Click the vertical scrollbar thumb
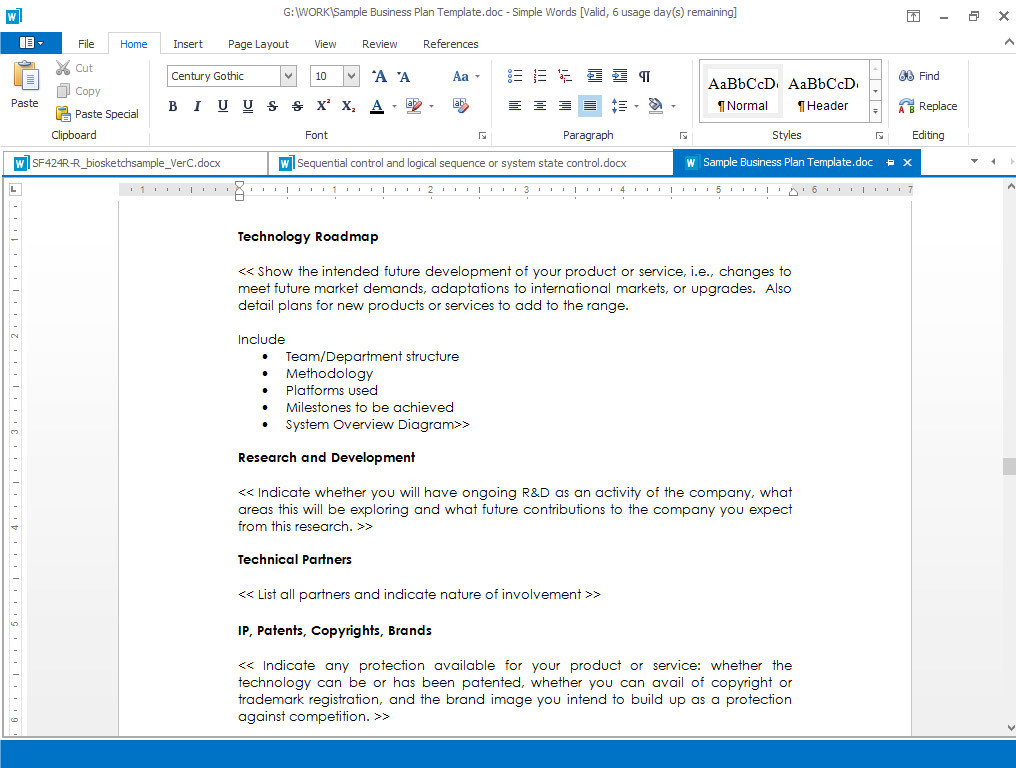 pyautogui.click(x=1009, y=467)
